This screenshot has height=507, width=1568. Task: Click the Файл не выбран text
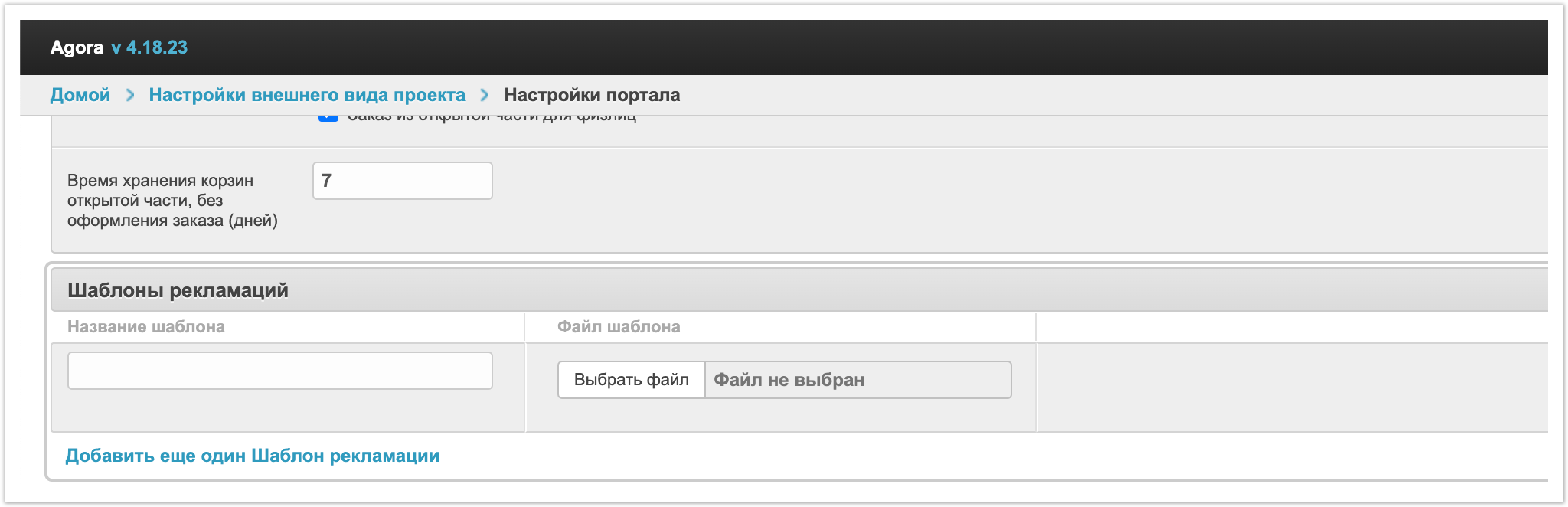pos(789,380)
